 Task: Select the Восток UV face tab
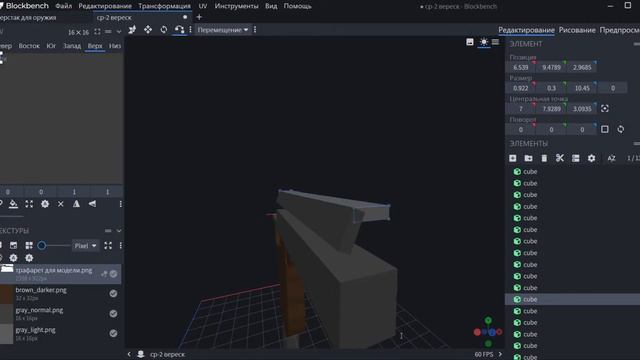(29, 46)
